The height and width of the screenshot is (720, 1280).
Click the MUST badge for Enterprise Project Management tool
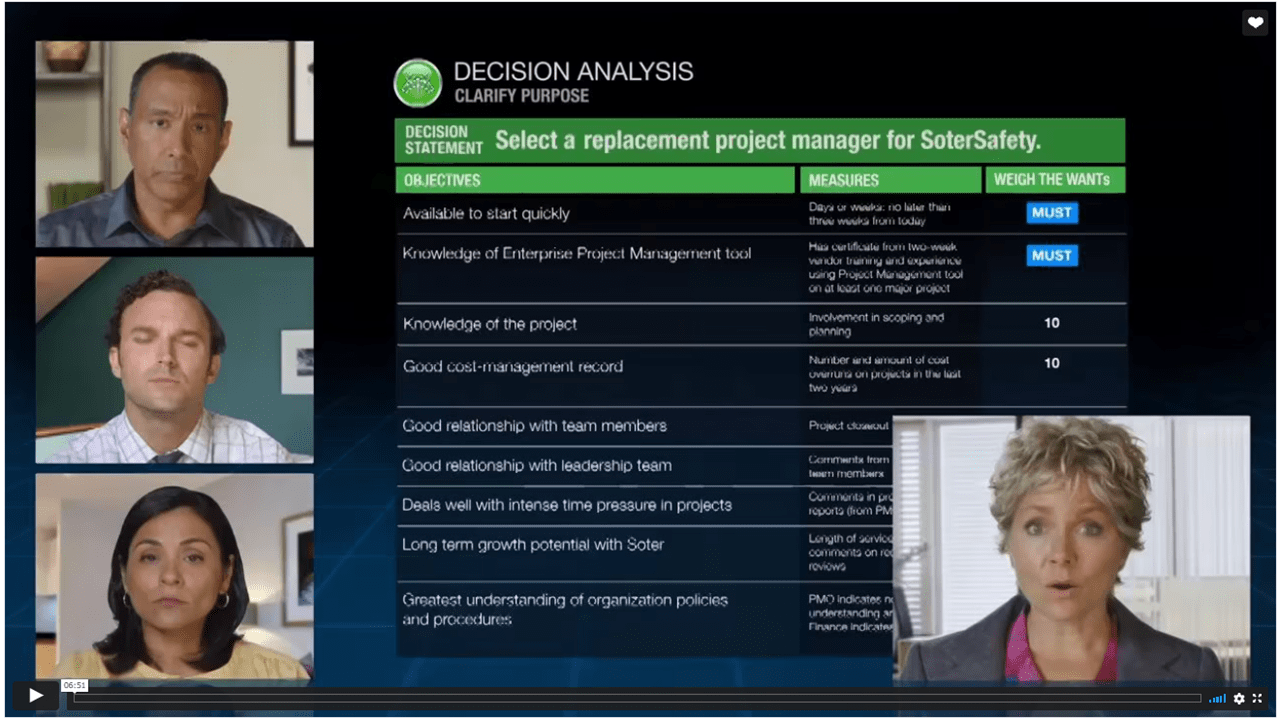click(x=1052, y=255)
